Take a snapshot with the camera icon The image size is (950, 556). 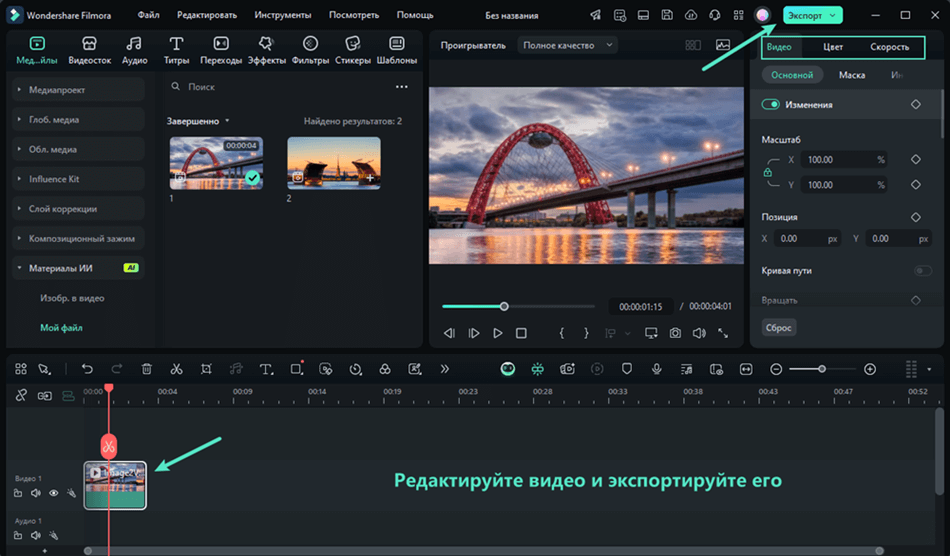pos(675,333)
